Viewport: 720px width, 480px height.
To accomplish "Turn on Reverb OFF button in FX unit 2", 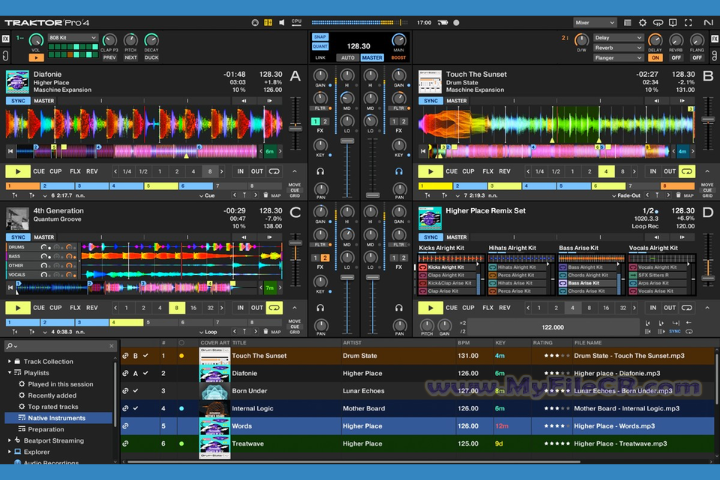I will point(676,58).
